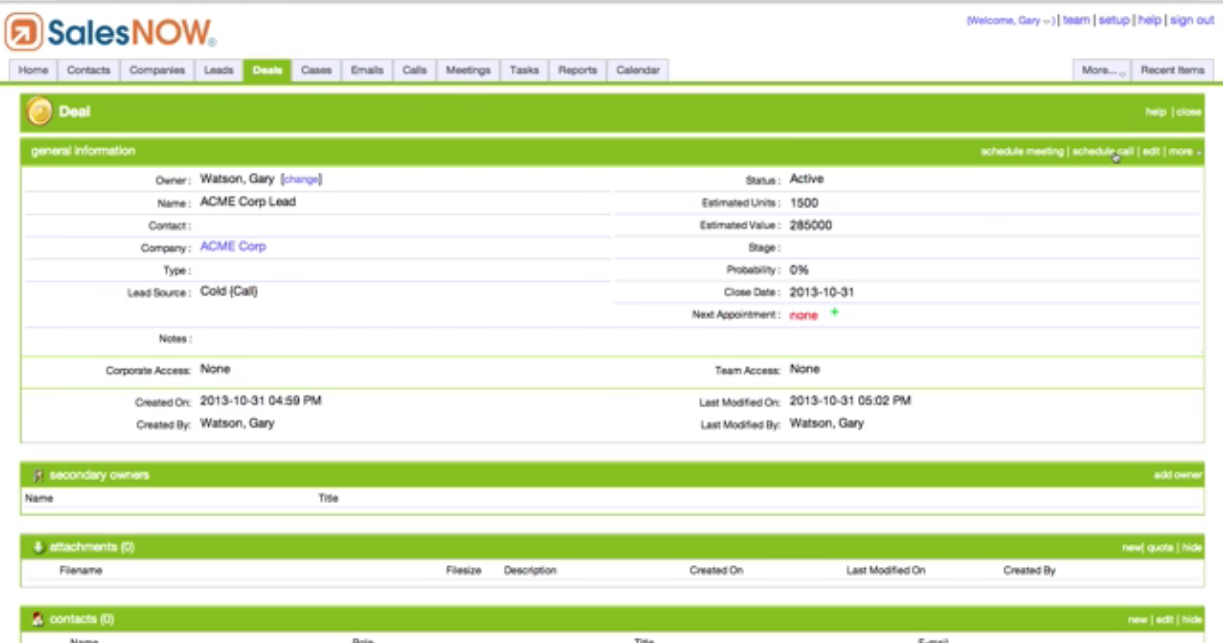Screen dimensions: 1223x643
Task: Click the Status value Active
Action: [x=807, y=179]
